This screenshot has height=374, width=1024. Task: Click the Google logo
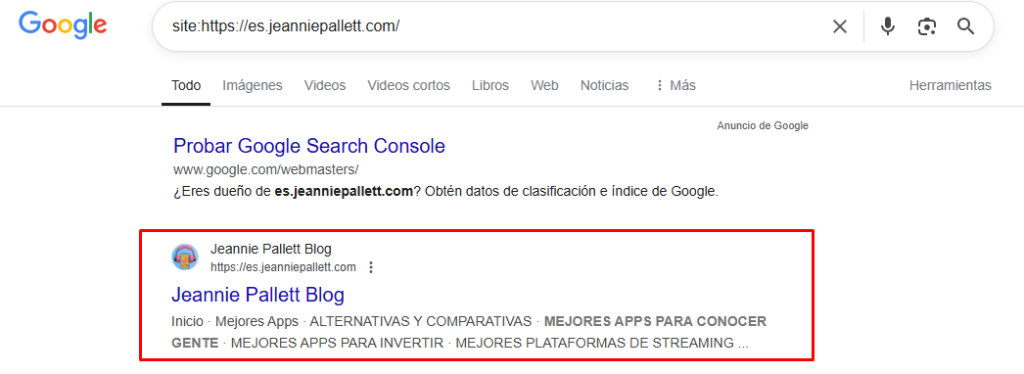[63, 25]
